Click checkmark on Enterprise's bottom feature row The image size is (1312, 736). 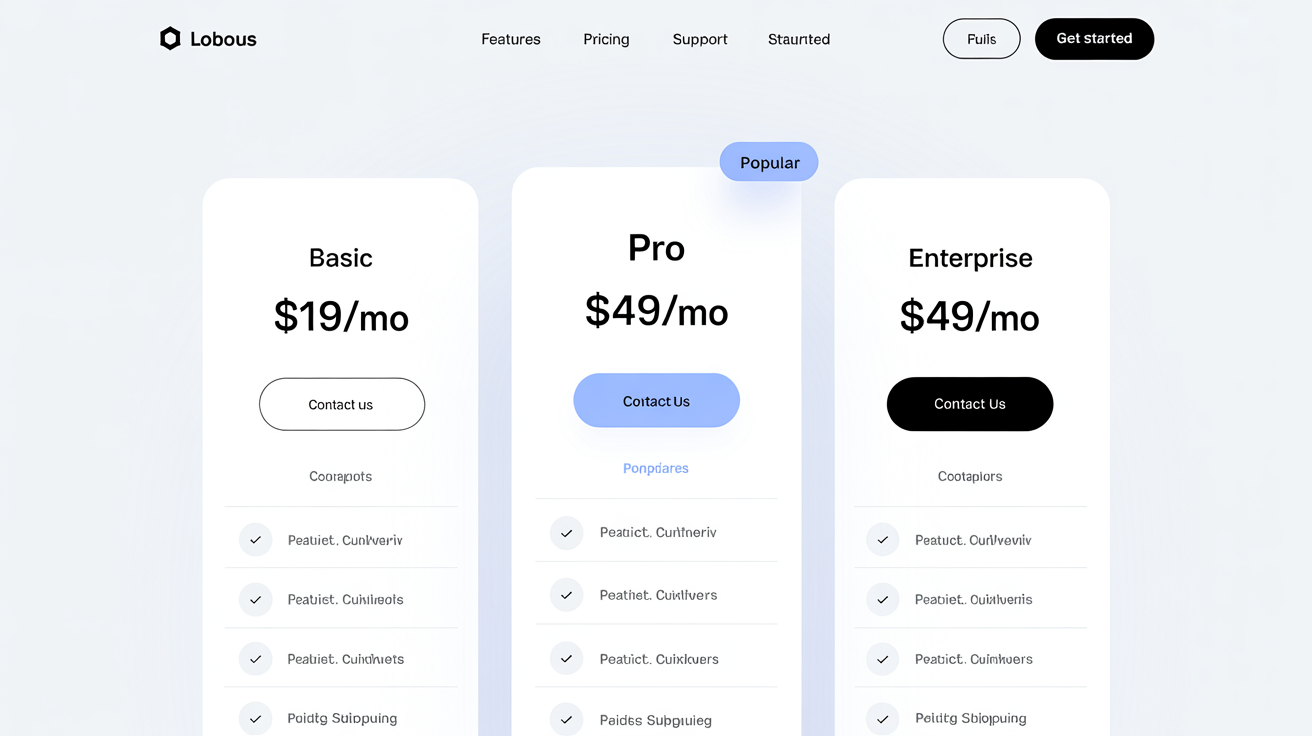[882, 718]
